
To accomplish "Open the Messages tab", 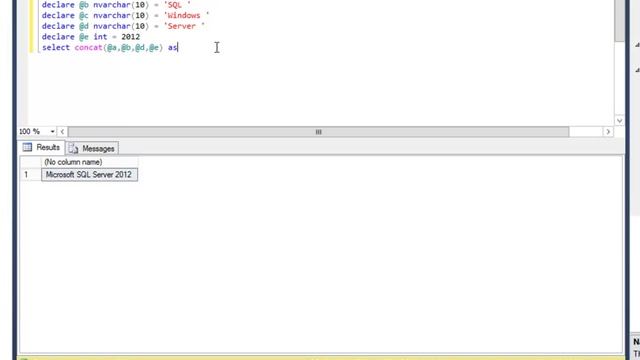I will click(92, 149).
